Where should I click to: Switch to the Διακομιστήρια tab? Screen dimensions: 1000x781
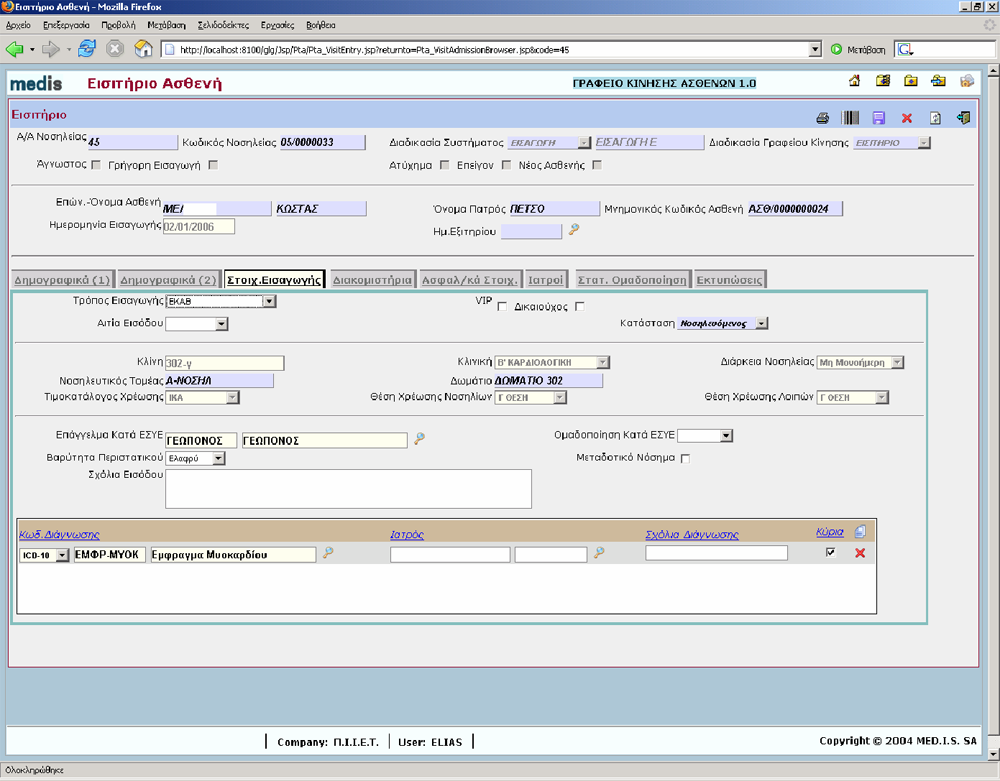tap(371, 280)
